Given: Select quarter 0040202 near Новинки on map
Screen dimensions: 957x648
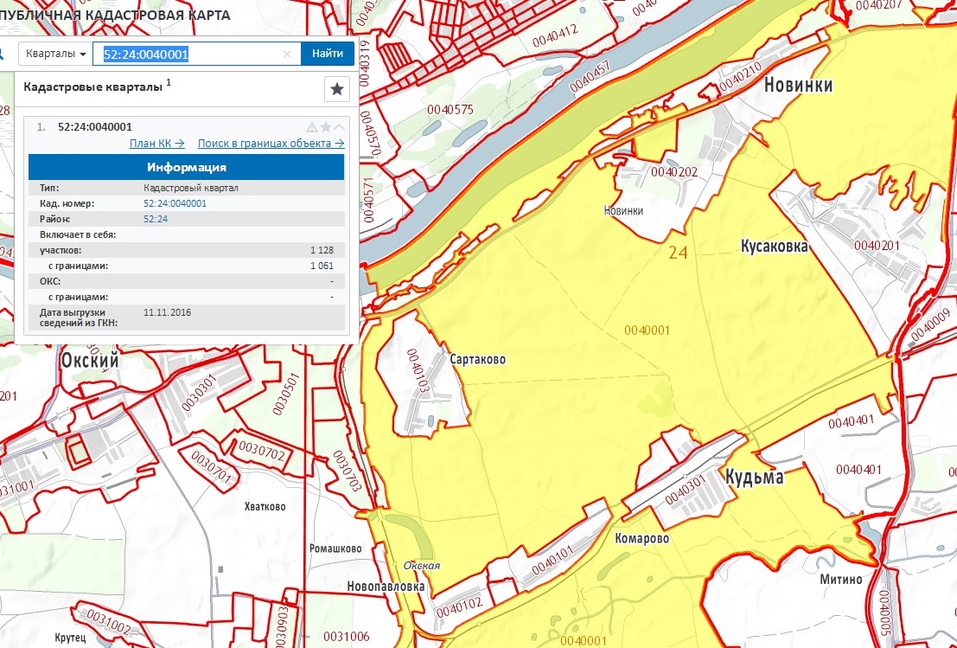Looking at the screenshot, I should pos(673,172).
